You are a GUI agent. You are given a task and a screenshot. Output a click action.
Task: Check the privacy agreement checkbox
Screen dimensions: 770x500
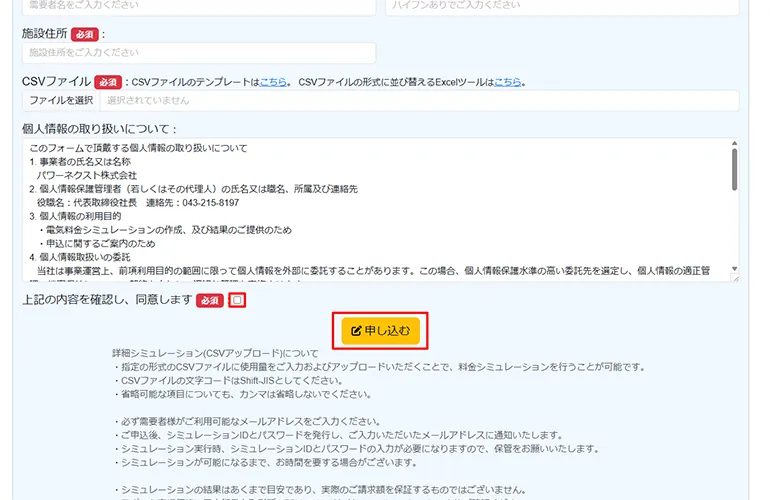(236, 300)
